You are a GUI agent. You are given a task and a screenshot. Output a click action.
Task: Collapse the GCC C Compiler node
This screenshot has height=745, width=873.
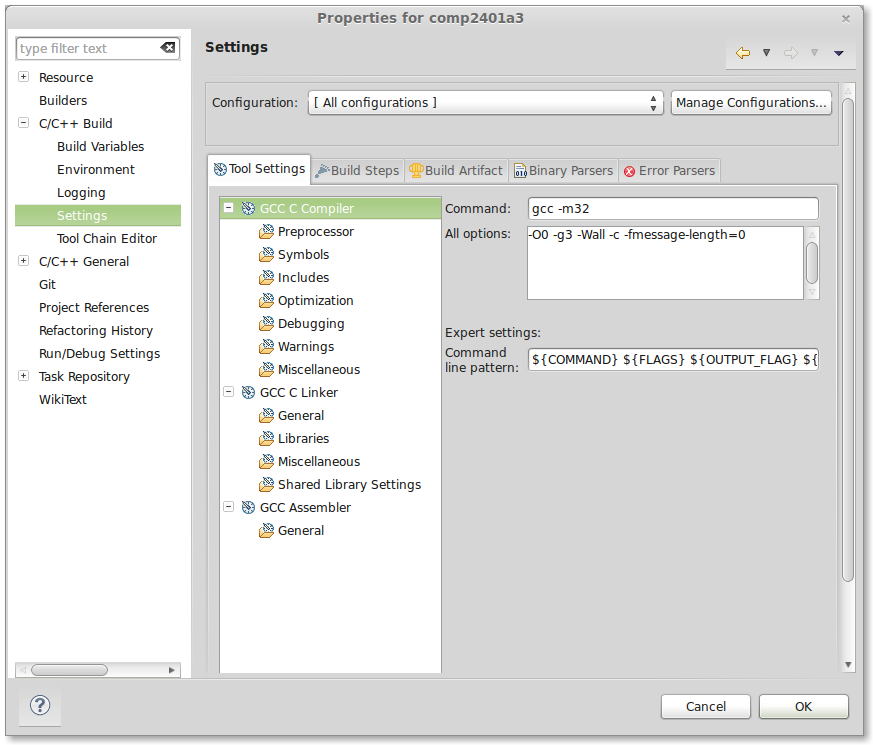[229, 209]
